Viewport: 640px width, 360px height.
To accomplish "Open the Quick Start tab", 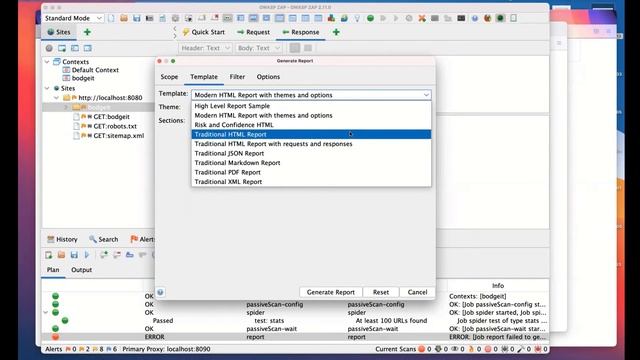I will coord(203,32).
